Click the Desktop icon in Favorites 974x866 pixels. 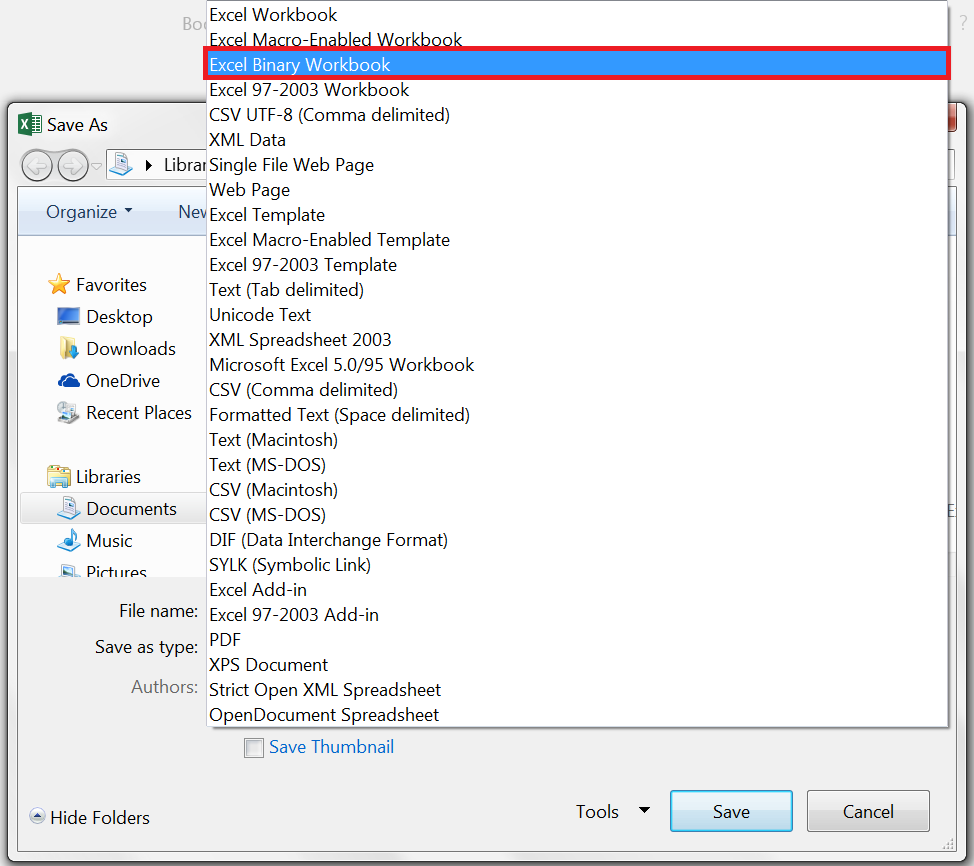(68, 317)
